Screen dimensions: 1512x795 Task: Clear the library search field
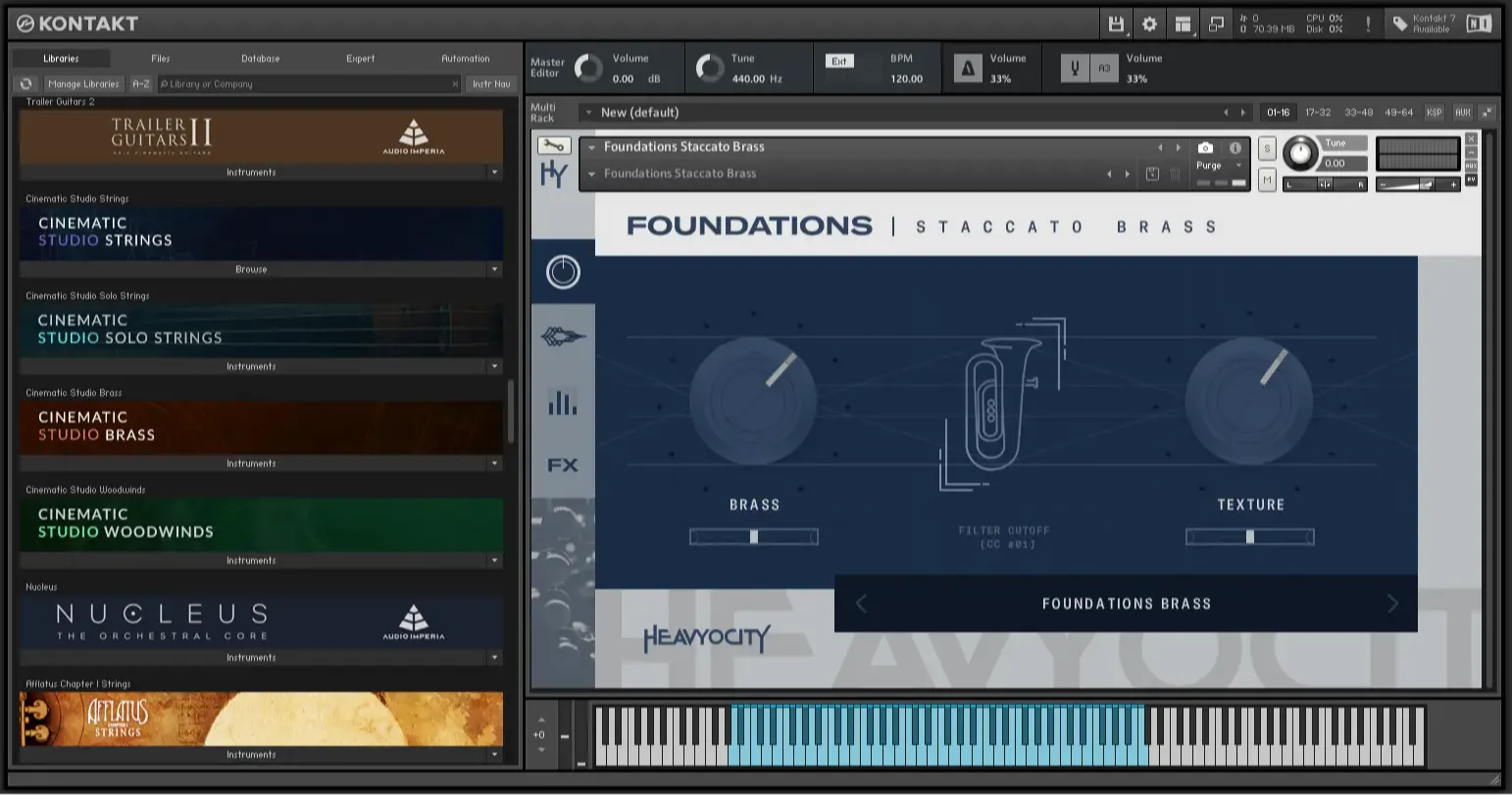click(455, 84)
